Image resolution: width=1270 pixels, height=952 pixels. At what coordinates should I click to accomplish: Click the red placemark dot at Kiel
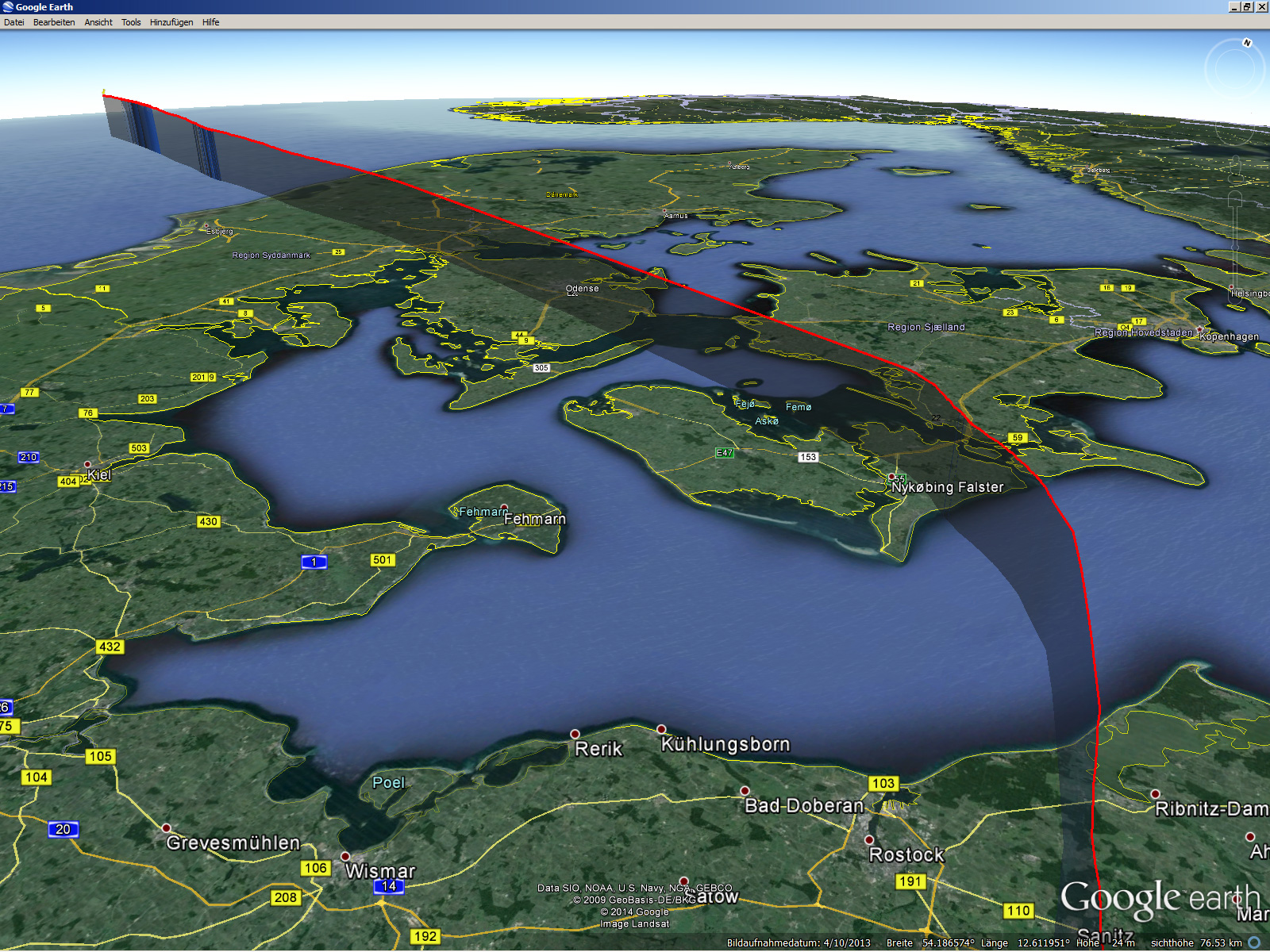point(88,465)
